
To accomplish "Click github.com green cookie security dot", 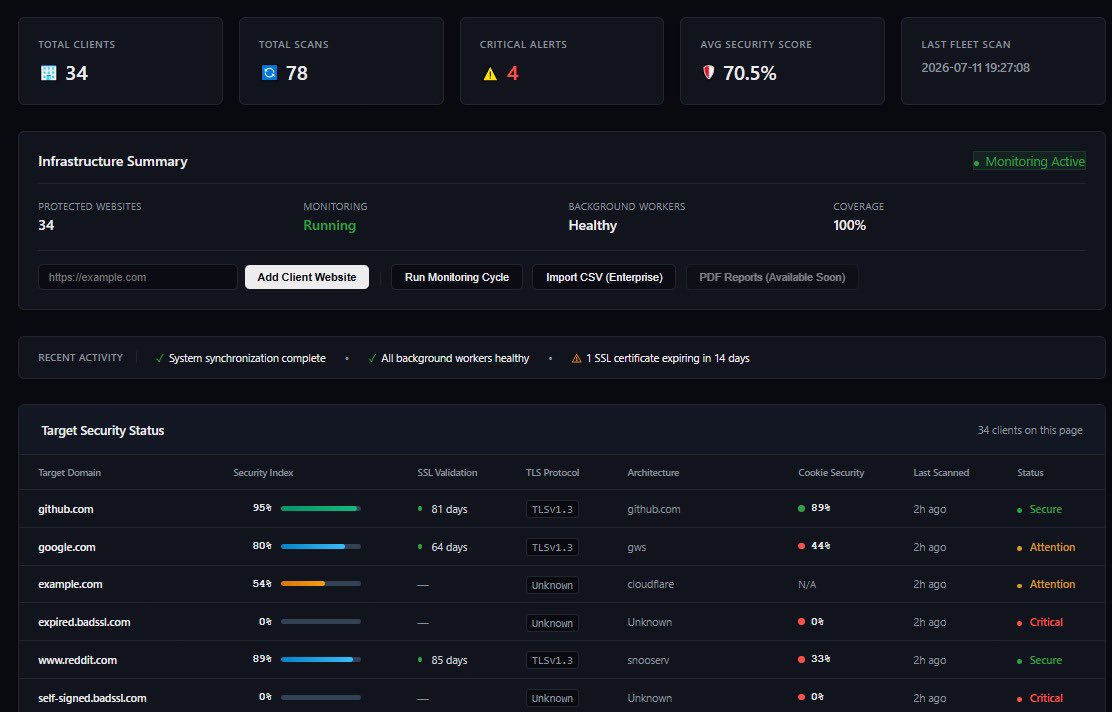I will point(801,508).
